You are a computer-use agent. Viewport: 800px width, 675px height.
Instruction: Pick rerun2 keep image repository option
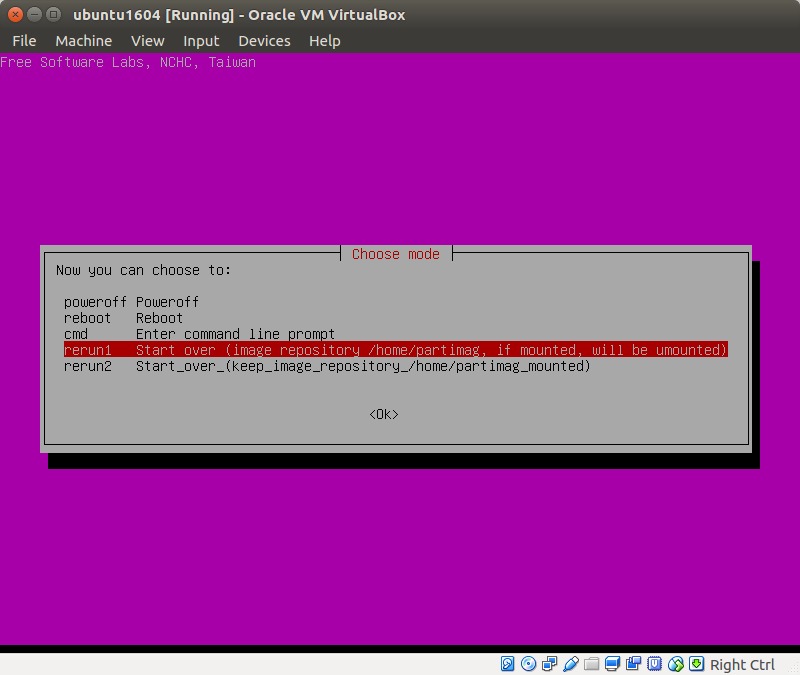coord(327,366)
